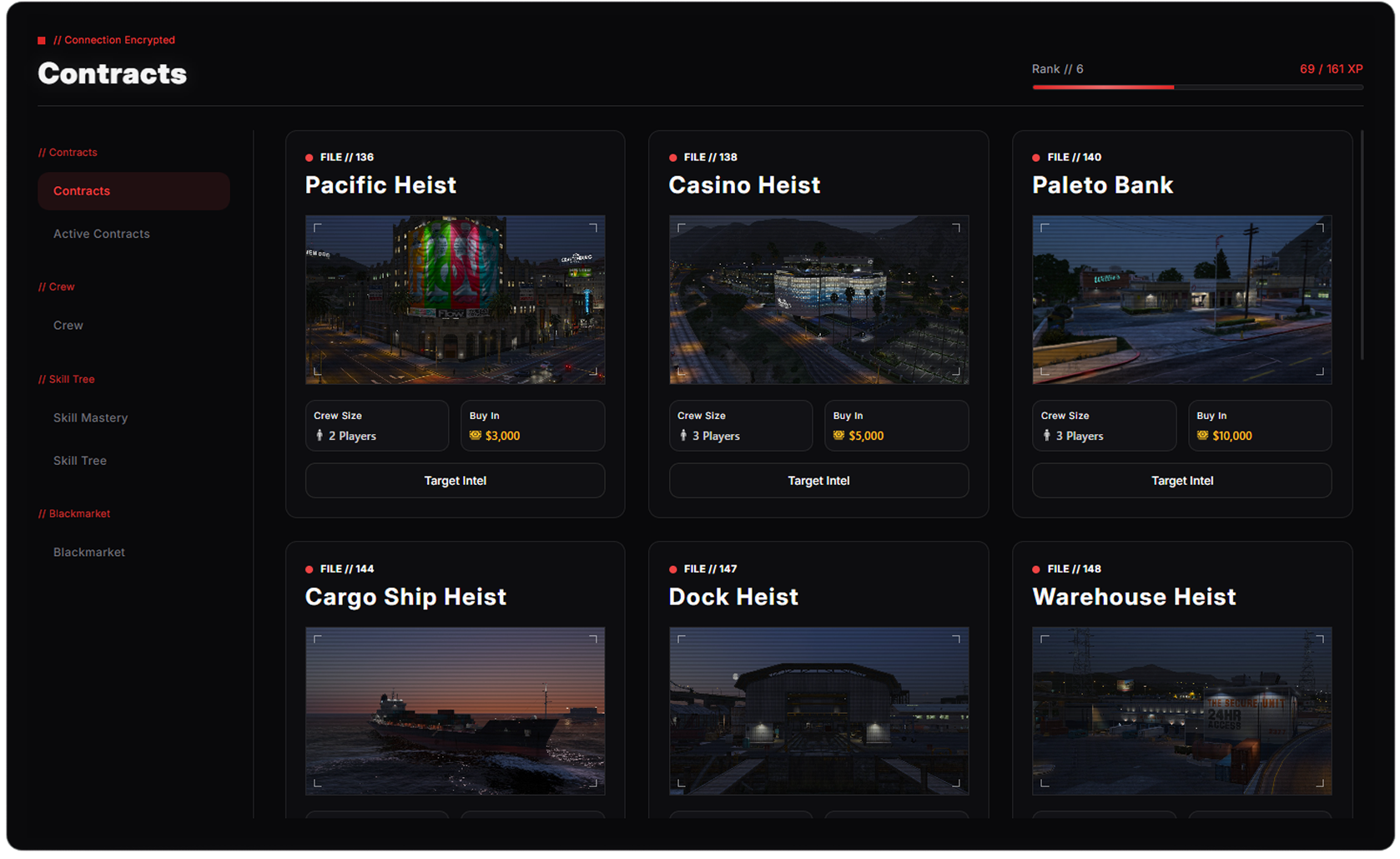Viewport: 1400px width, 859px height.
Task: Click the Rank 6 XP progress bar
Action: point(1198,87)
